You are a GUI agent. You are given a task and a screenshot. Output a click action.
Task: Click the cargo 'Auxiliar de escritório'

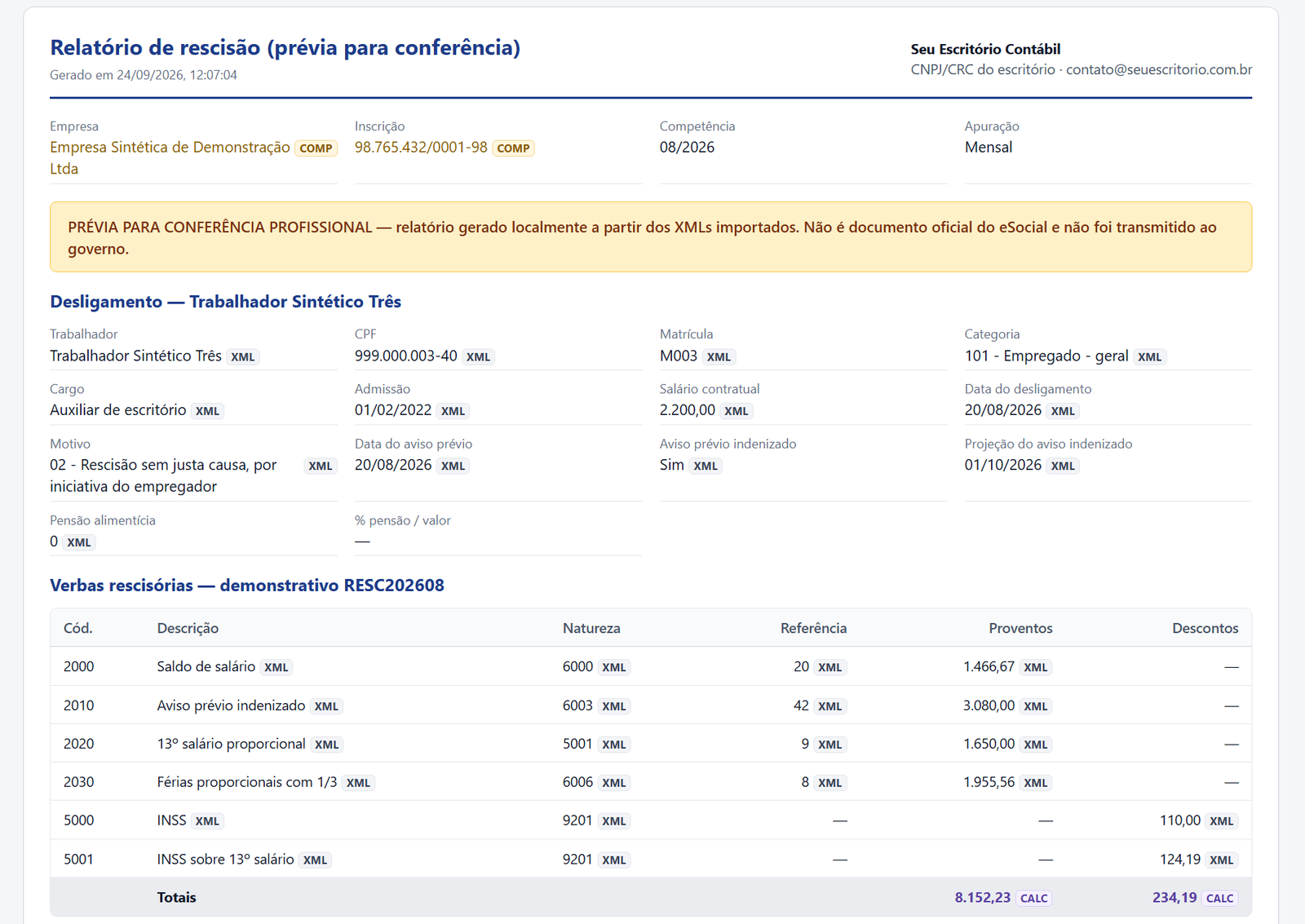[x=117, y=410]
